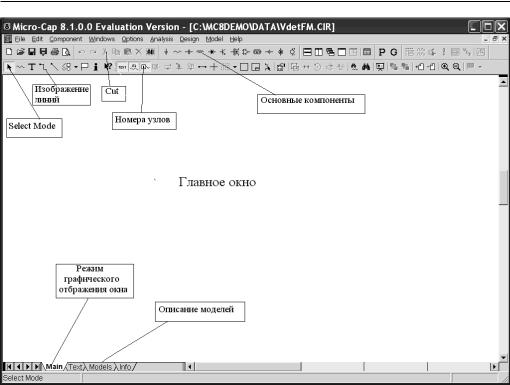510x385 pixels.
Task: Open a file with folder icon
Action: [x=20, y=52]
